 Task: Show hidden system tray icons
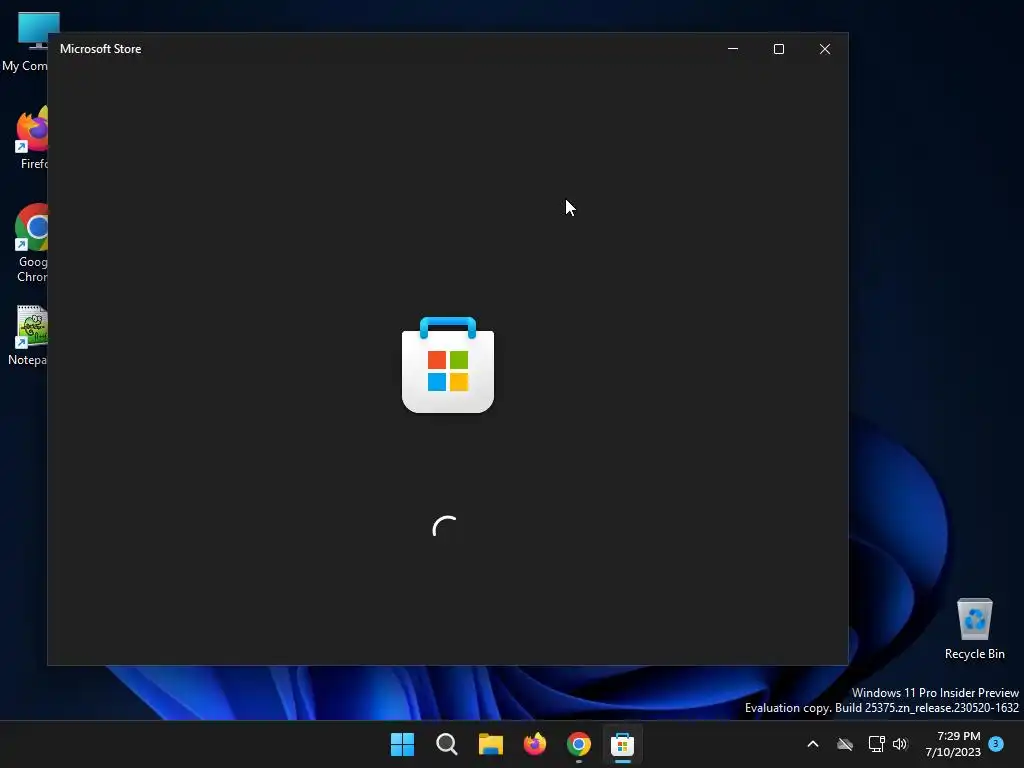pos(813,744)
